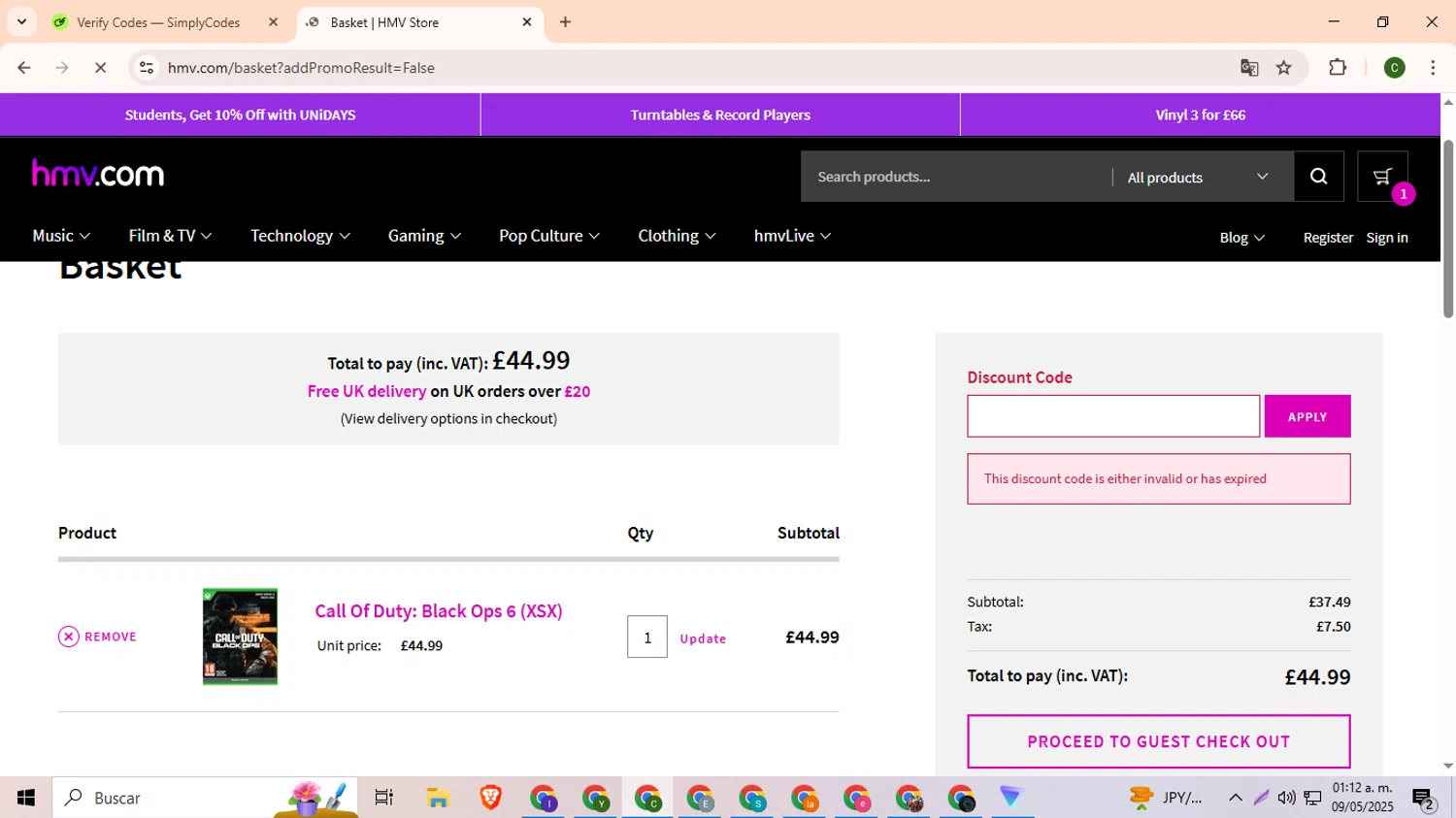The width and height of the screenshot is (1456, 818).
Task: Click the Call of Duty game cover thumbnail
Action: coord(240,637)
